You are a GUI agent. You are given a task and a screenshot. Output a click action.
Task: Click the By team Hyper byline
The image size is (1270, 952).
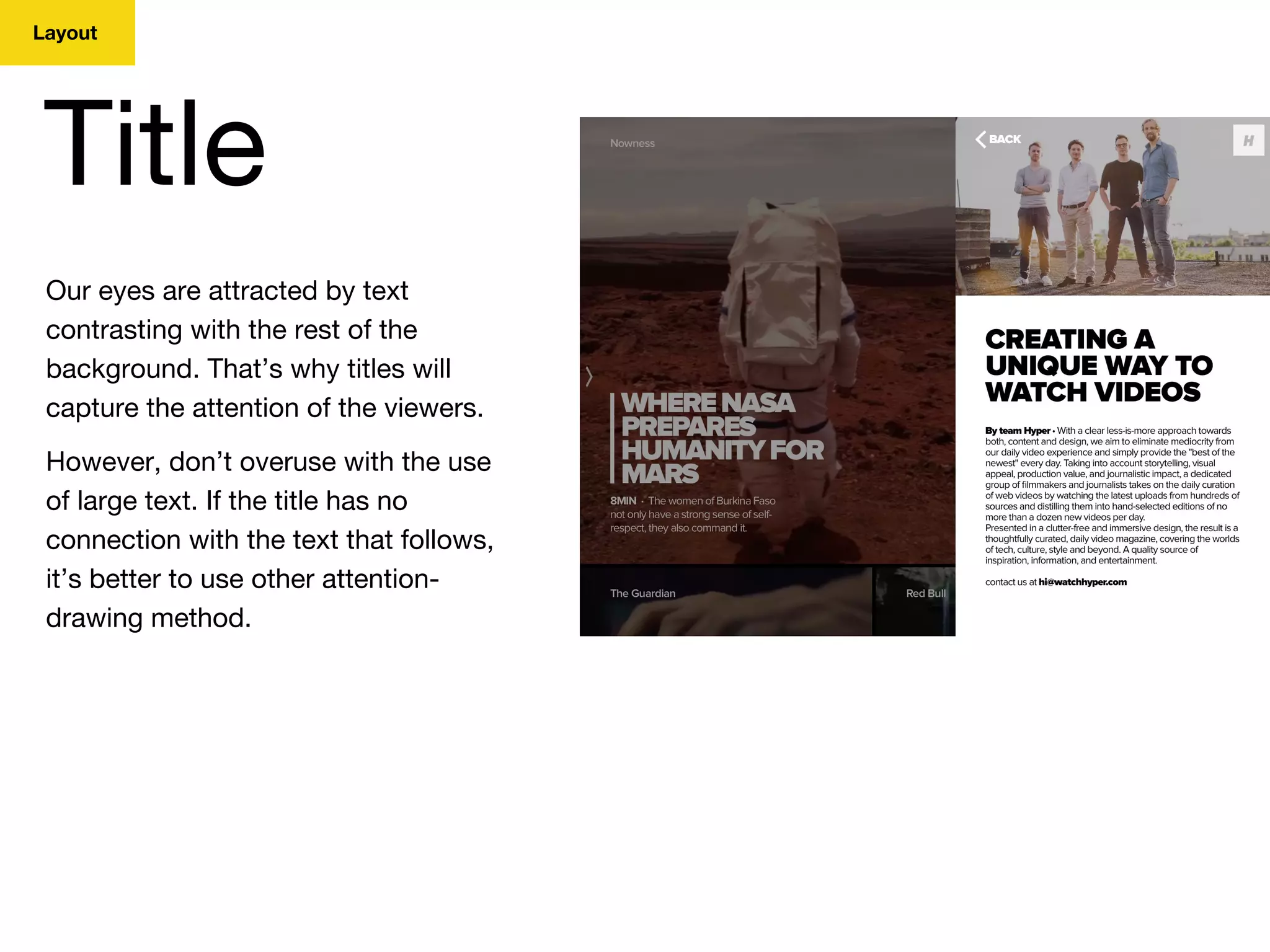tap(1018, 431)
